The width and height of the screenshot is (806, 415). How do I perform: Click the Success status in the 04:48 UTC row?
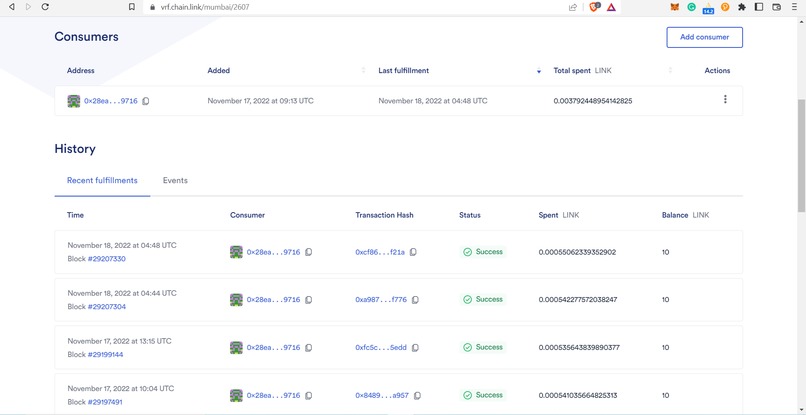[x=483, y=252]
